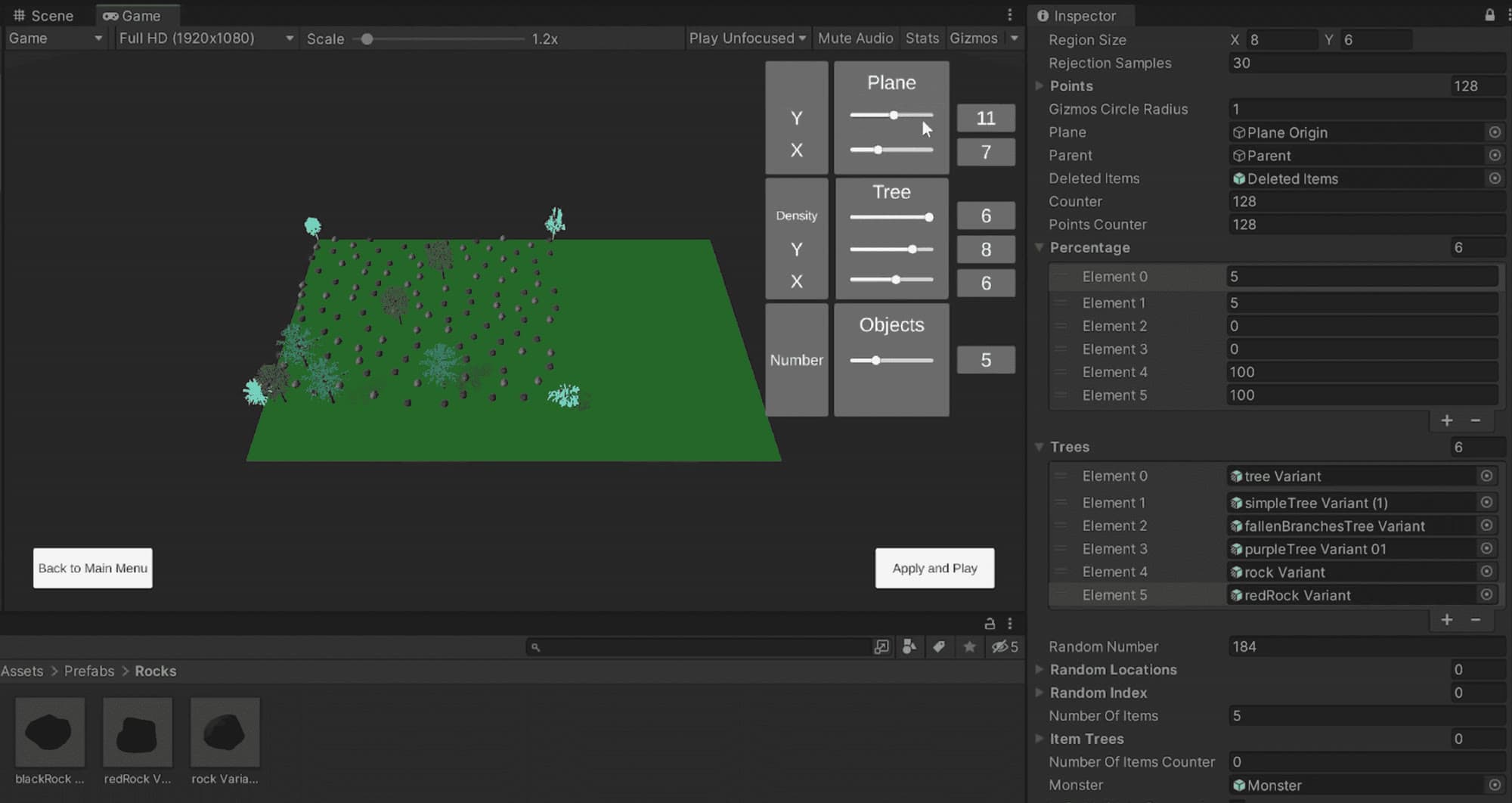Image resolution: width=1512 pixels, height=803 pixels.
Task: Go to Assets in breadcrumb path
Action: (22, 671)
